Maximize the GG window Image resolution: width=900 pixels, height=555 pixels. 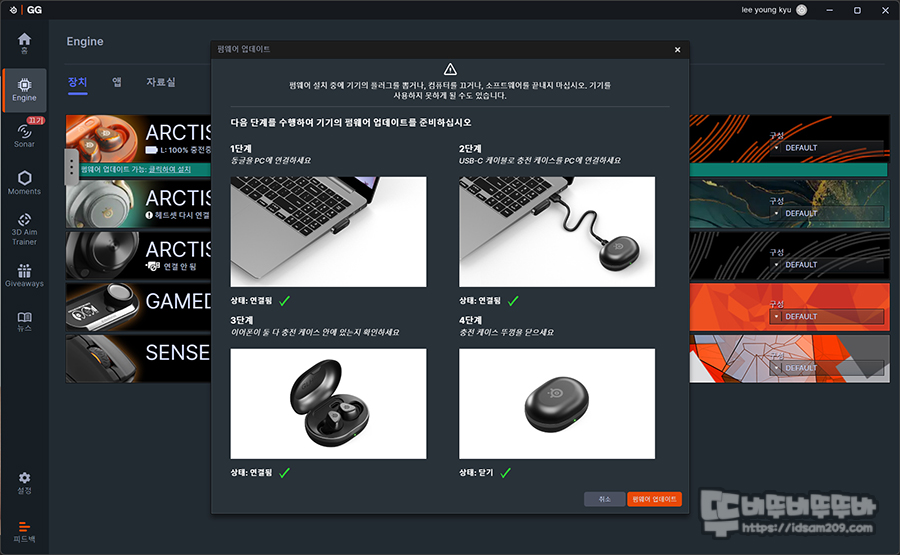coord(857,10)
